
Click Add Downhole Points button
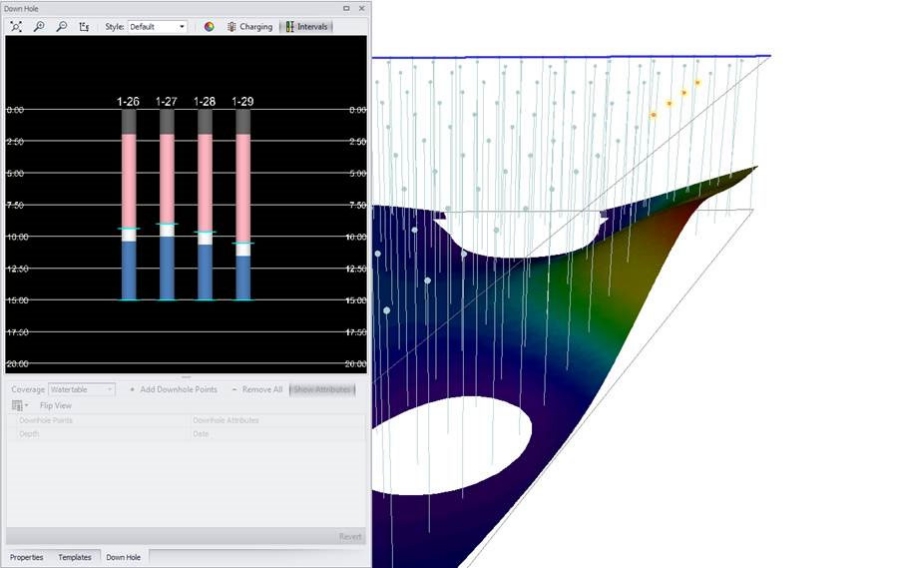click(173, 389)
